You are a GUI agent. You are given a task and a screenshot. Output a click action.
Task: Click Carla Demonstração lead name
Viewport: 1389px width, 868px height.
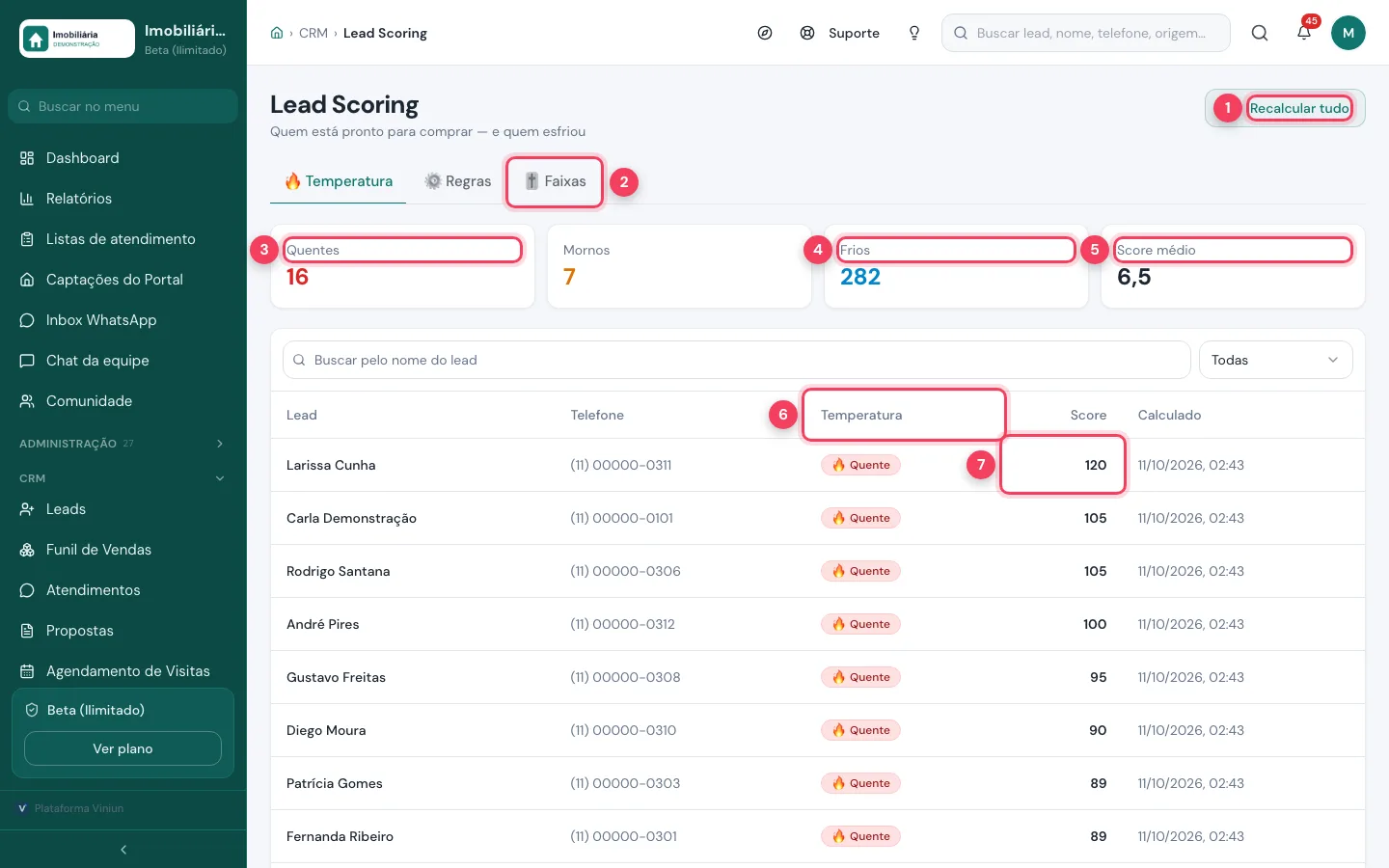351,518
